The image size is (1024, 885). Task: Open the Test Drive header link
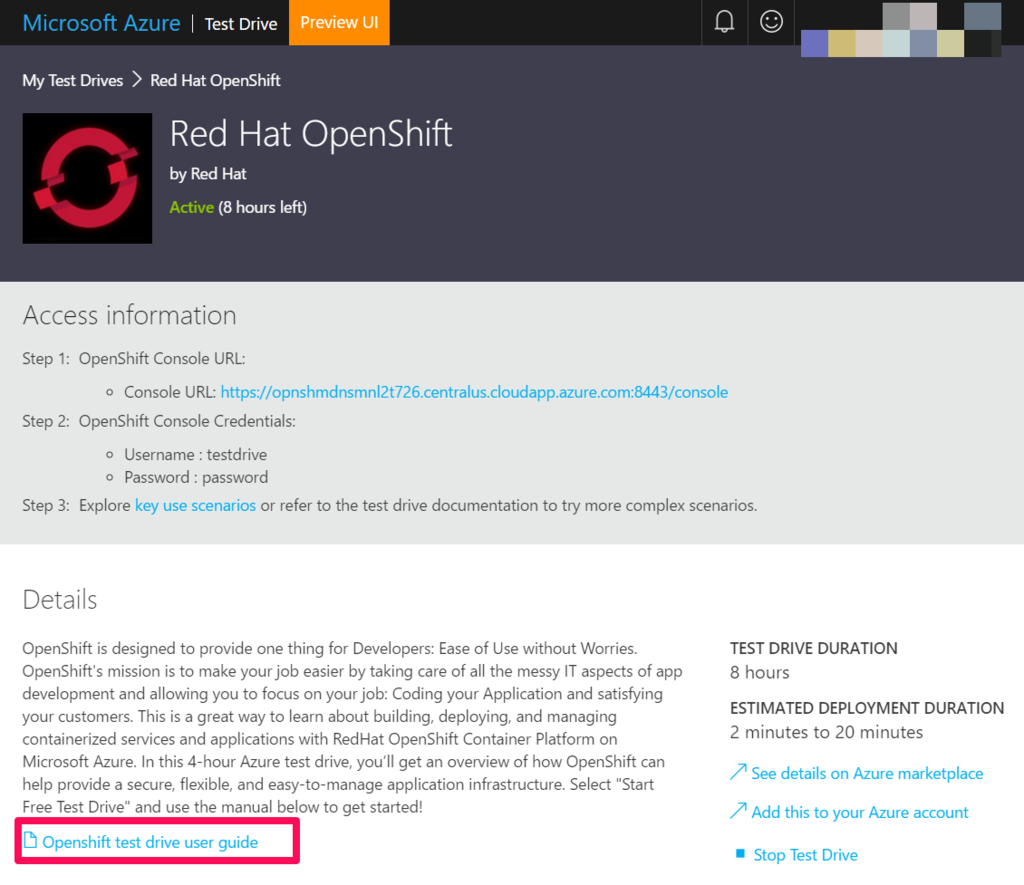(x=241, y=24)
